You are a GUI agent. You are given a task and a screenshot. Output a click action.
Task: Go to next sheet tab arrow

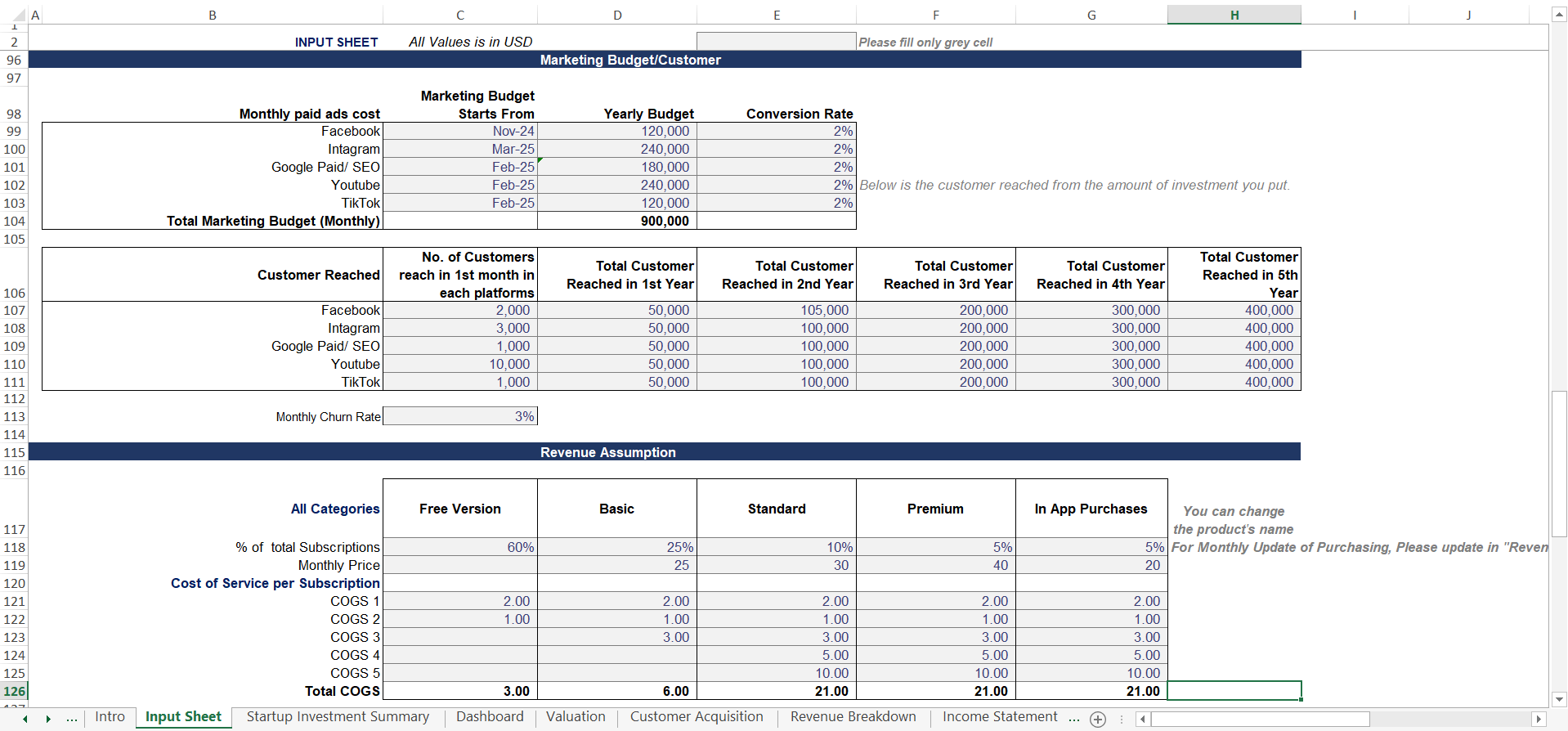point(48,719)
